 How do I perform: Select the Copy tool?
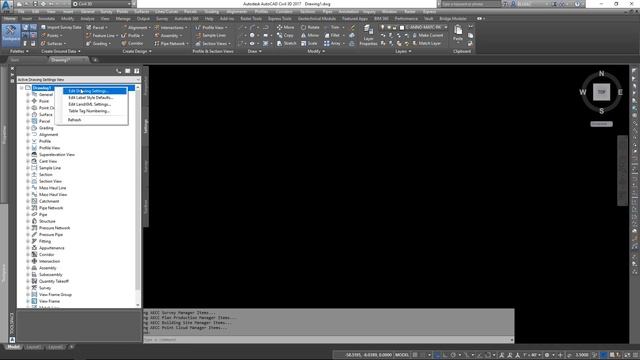pos(285,36)
